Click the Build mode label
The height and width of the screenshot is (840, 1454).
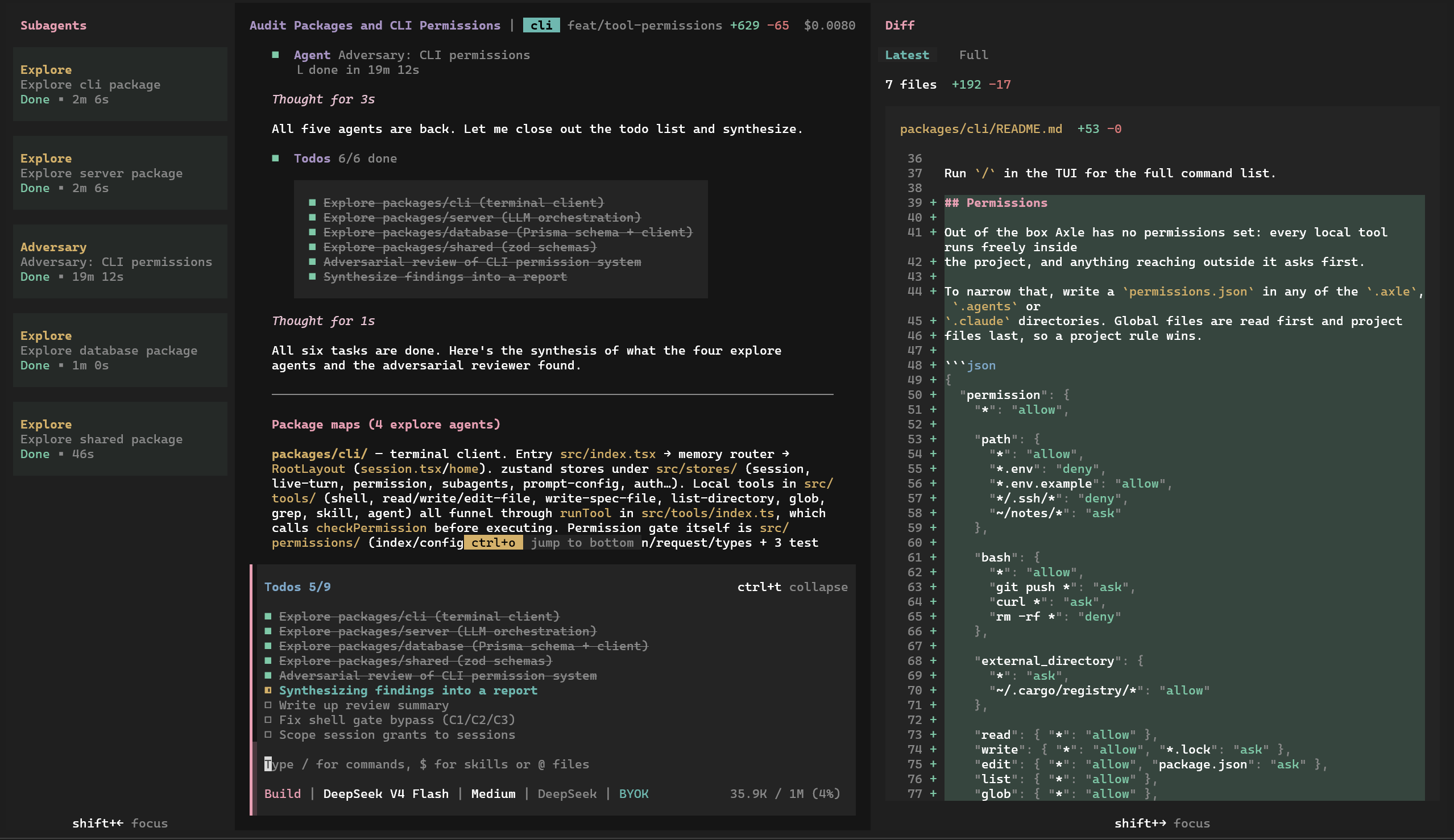point(282,794)
